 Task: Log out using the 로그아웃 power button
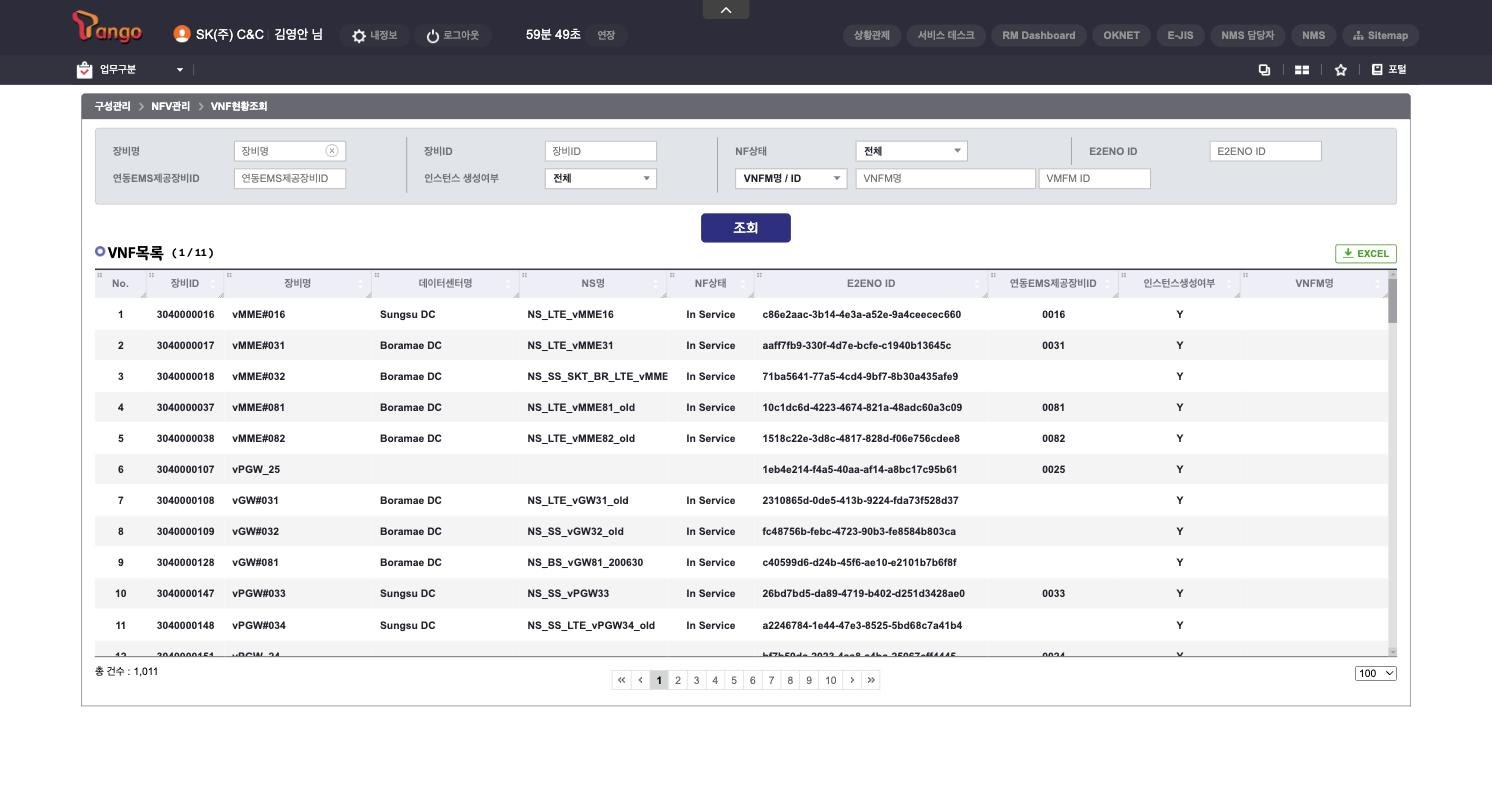point(452,36)
